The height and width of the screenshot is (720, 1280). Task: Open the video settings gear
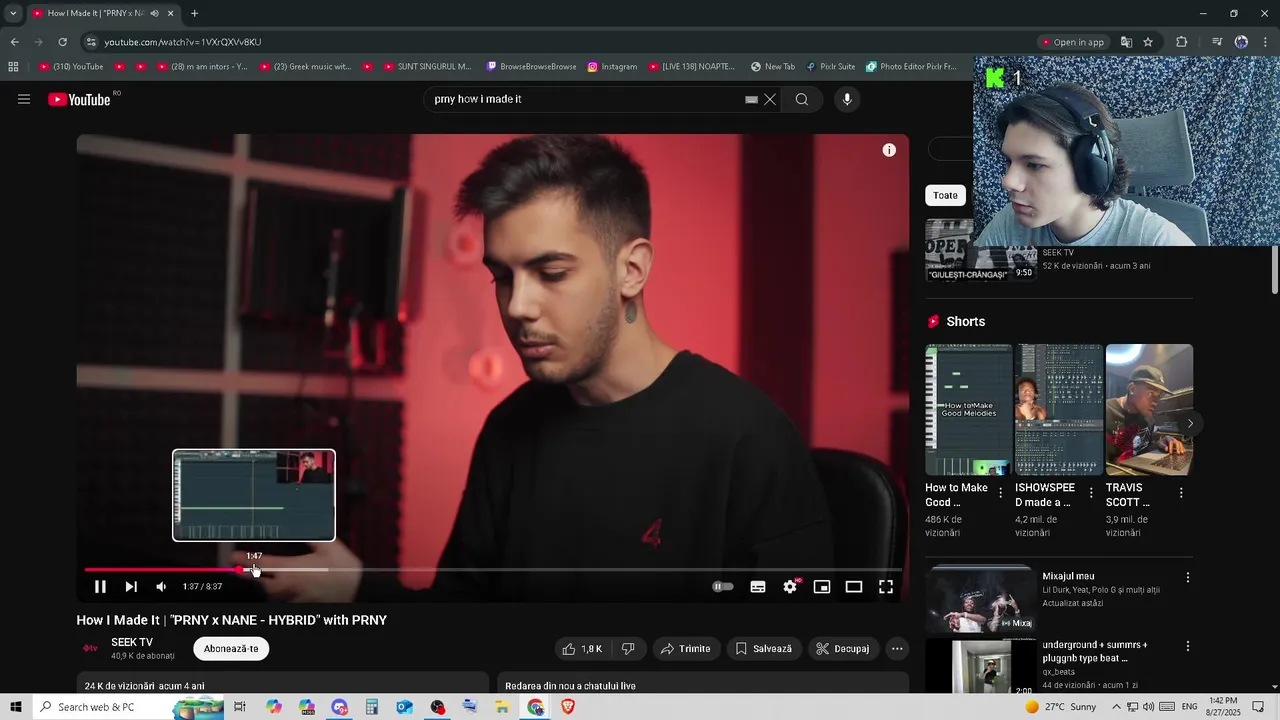tap(790, 587)
